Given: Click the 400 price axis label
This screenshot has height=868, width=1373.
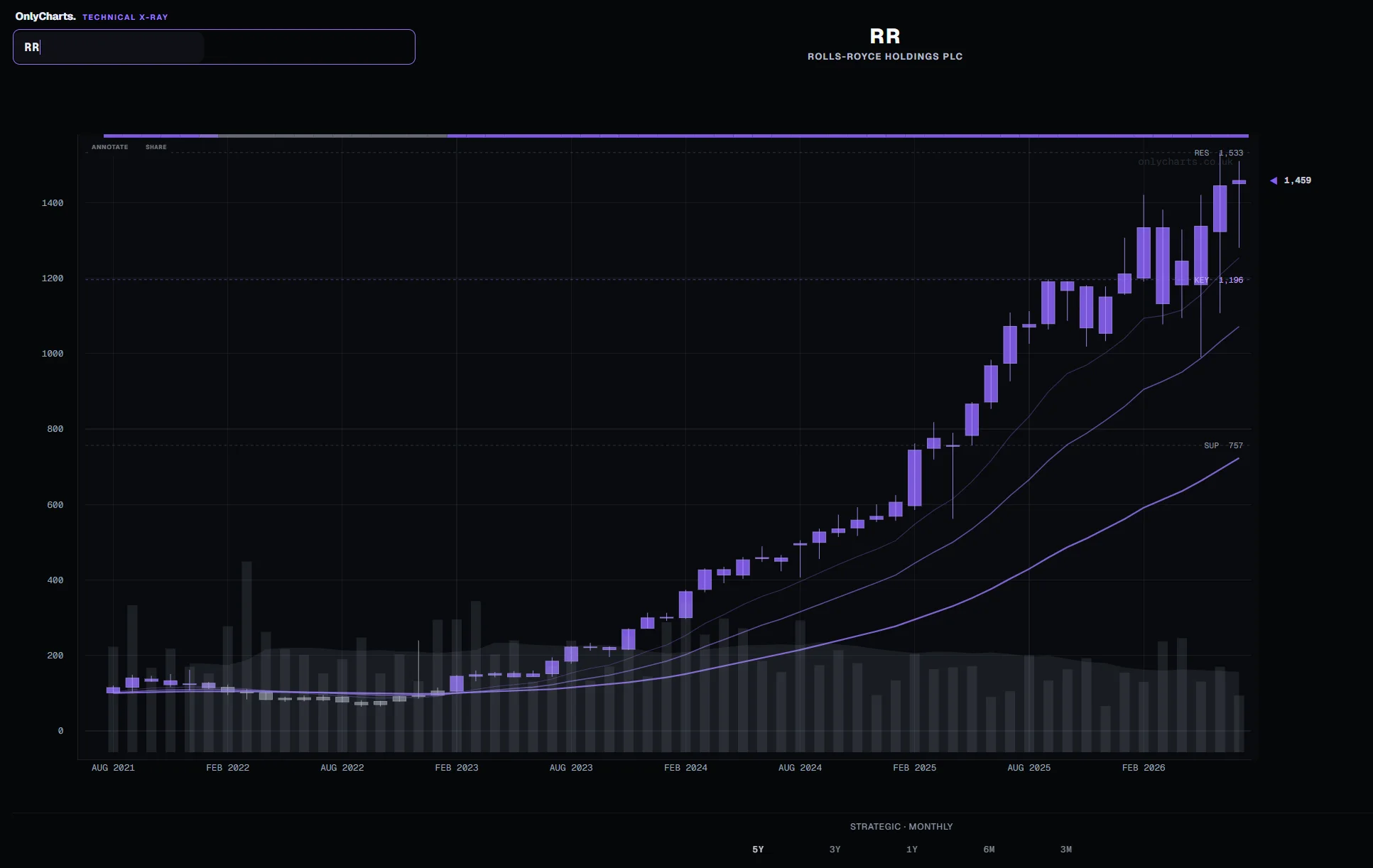Looking at the screenshot, I should [55, 580].
